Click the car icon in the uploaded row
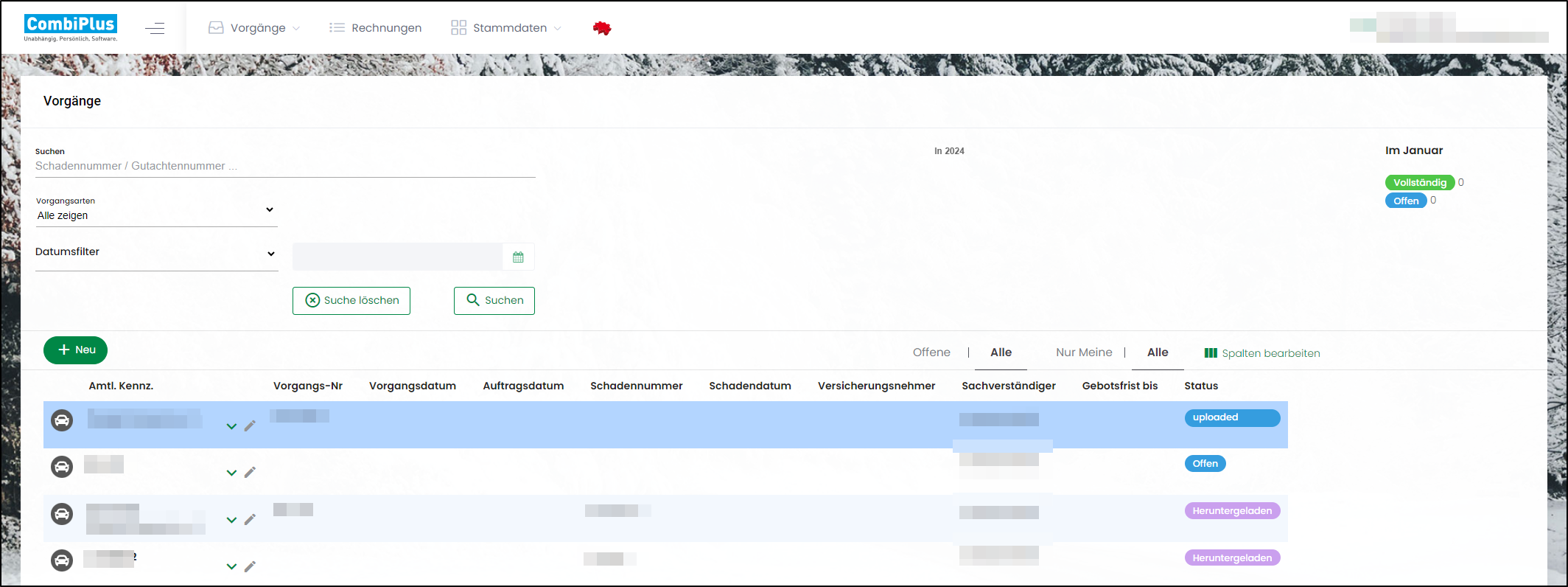Image resolution: width=1568 pixels, height=587 pixels. click(62, 420)
